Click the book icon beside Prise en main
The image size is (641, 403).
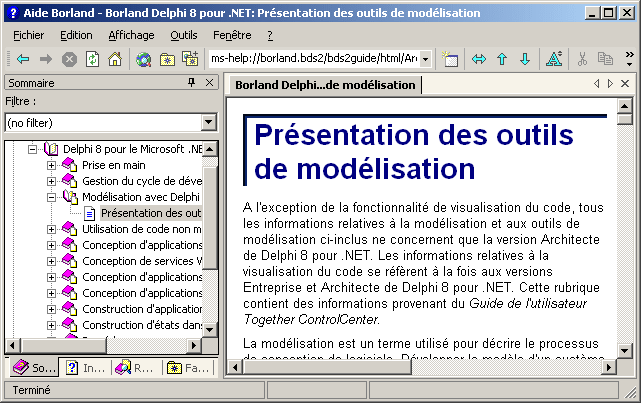[x=69, y=165]
